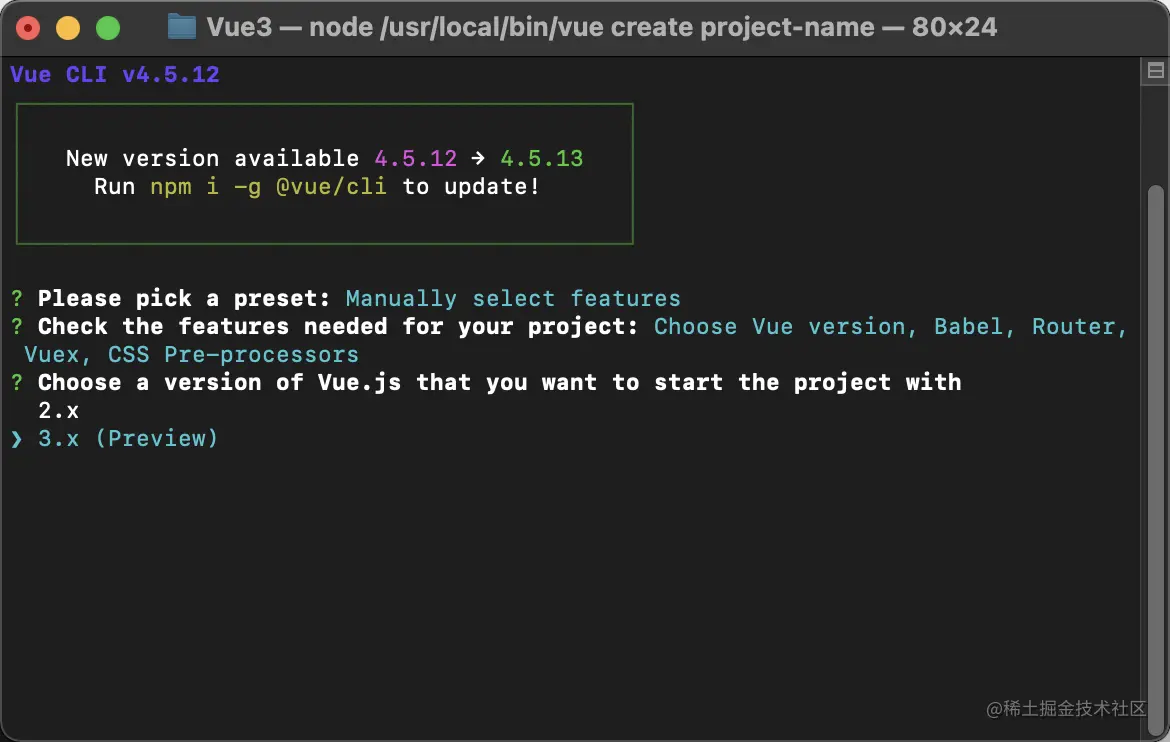Select the 2.x Vue version option
This screenshot has width=1170, height=742.
[58, 411]
